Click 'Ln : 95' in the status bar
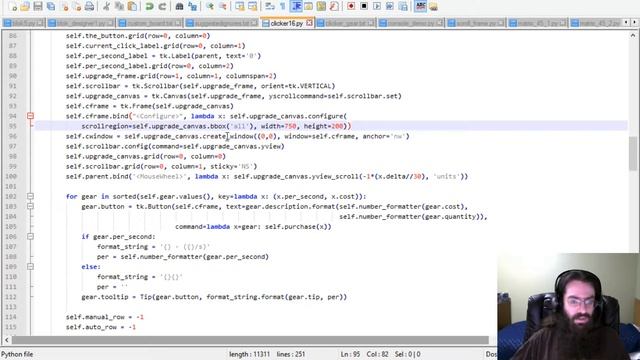640x360 pixels. click(x=351, y=354)
